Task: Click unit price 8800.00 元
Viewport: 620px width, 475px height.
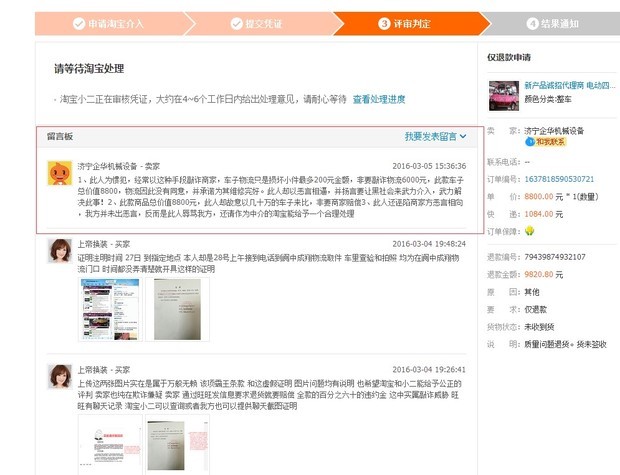Action: (x=544, y=197)
